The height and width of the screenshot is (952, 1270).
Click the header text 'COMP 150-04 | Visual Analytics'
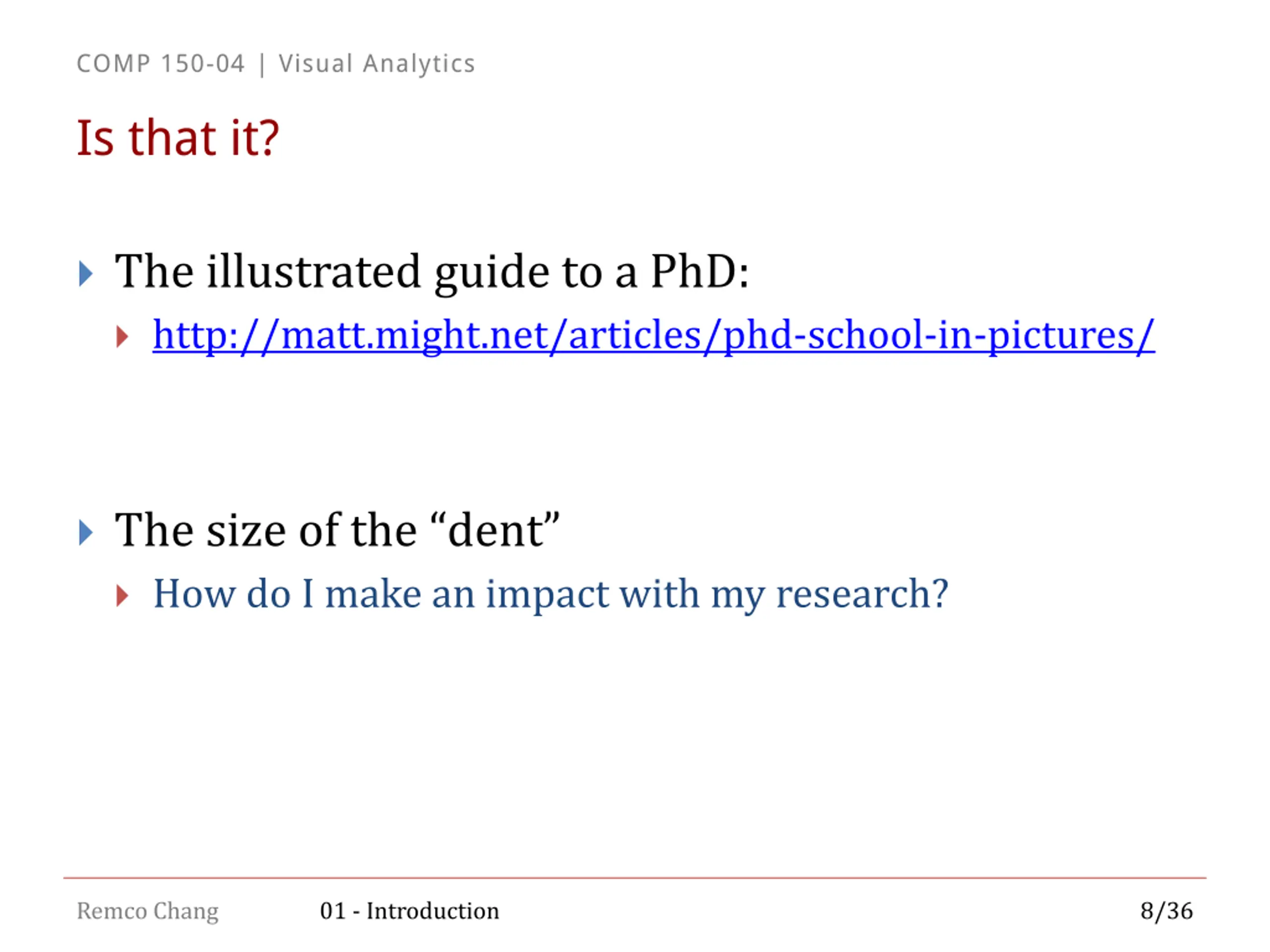coord(276,63)
